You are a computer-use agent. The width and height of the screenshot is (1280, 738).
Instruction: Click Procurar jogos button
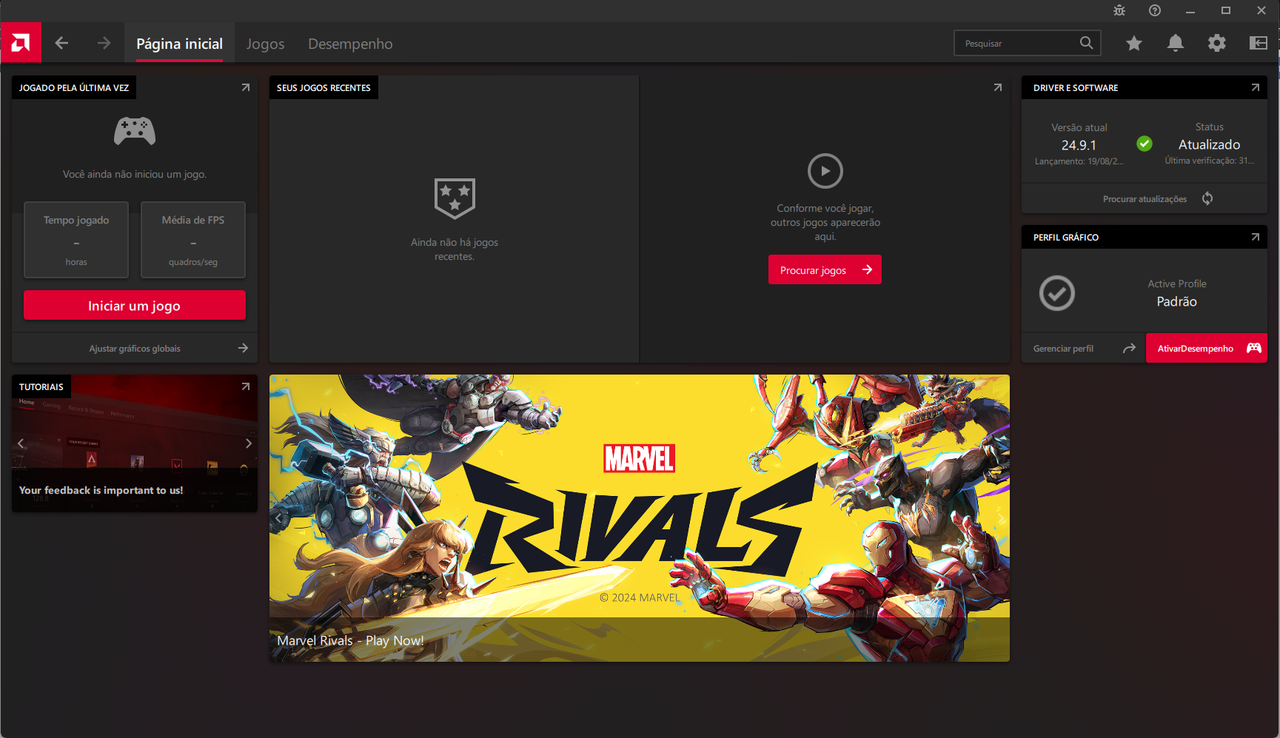[825, 270]
